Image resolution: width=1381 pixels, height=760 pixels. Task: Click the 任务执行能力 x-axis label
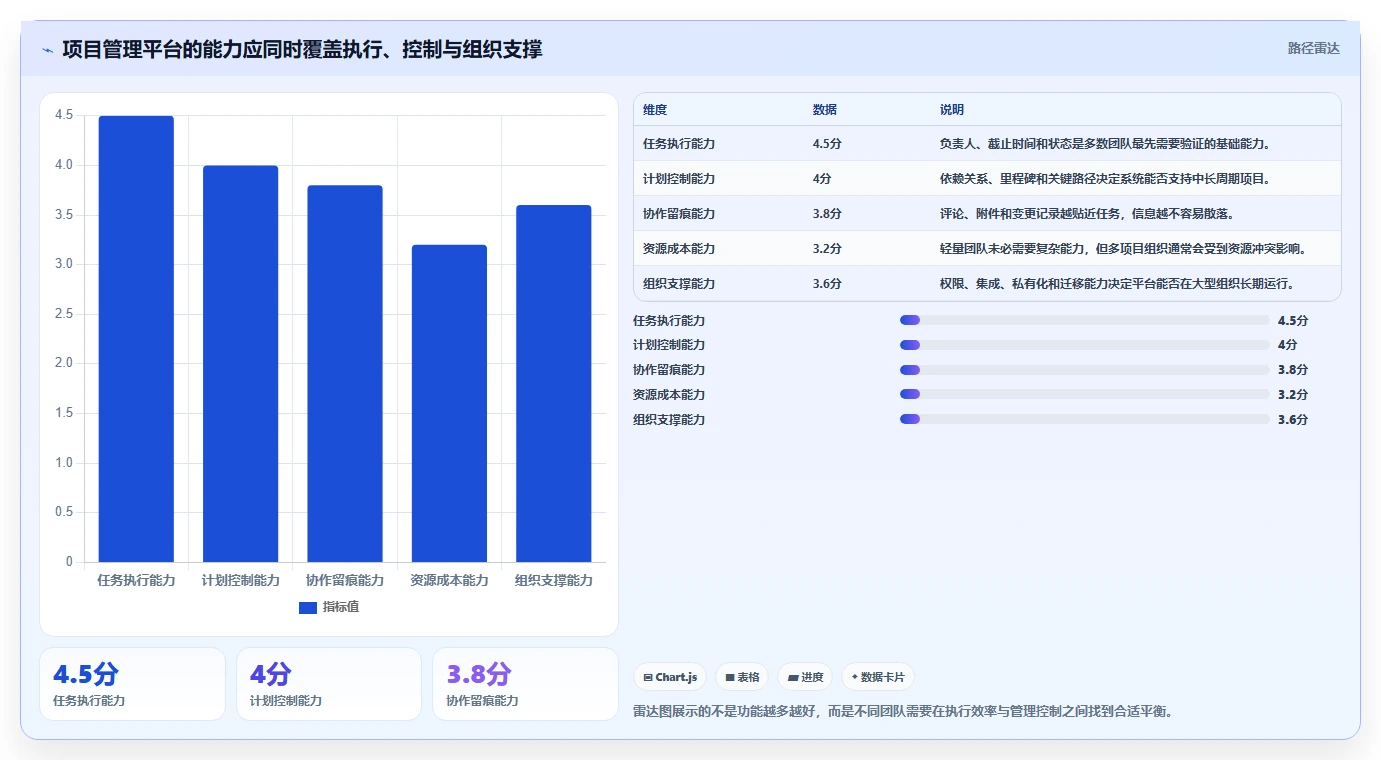136,581
